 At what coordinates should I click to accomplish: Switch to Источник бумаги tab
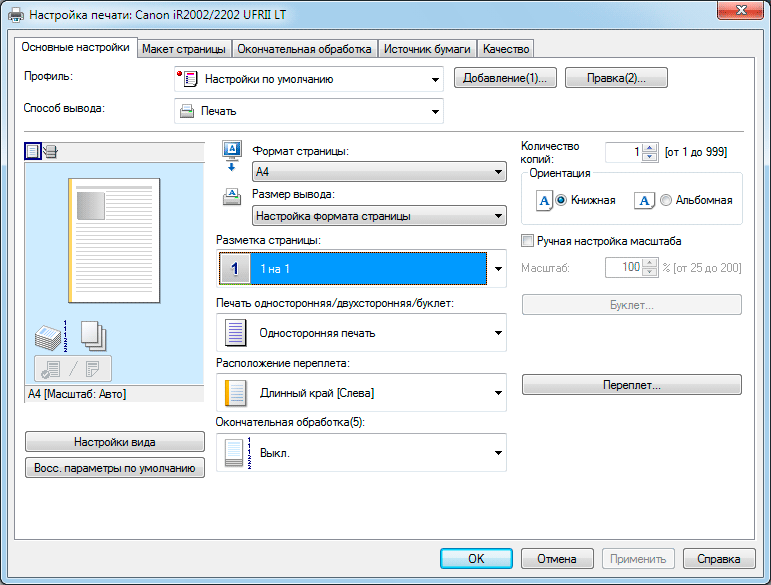point(427,49)
